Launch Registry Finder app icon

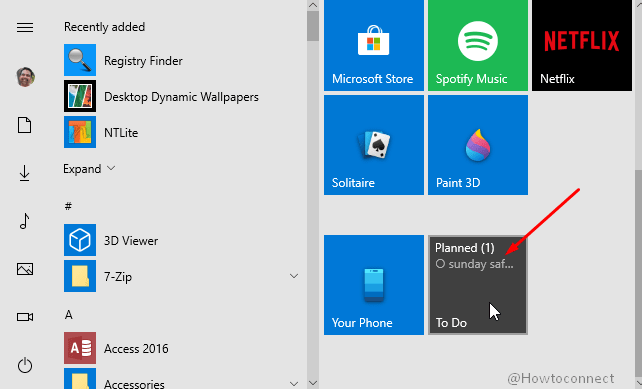coord(80,60)
